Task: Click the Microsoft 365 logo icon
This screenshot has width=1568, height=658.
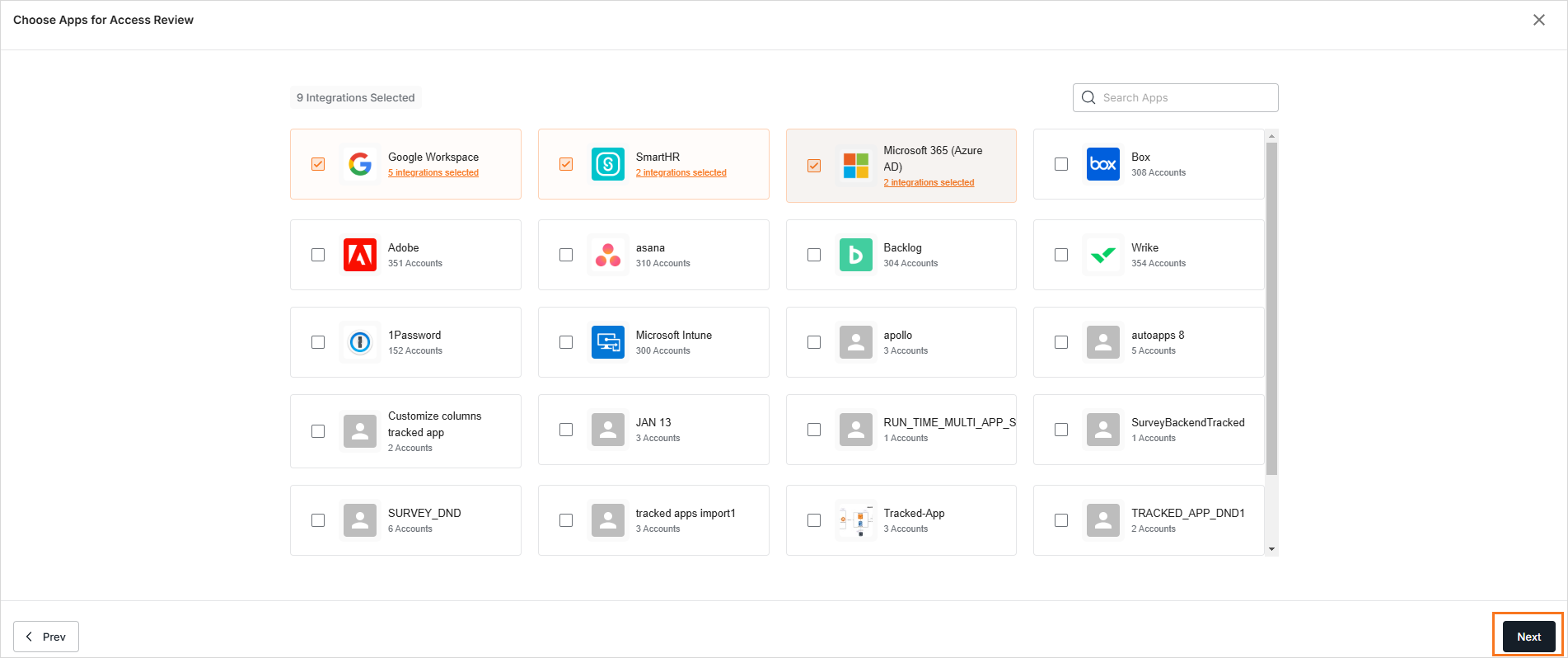Action: [x=856, y=166]
